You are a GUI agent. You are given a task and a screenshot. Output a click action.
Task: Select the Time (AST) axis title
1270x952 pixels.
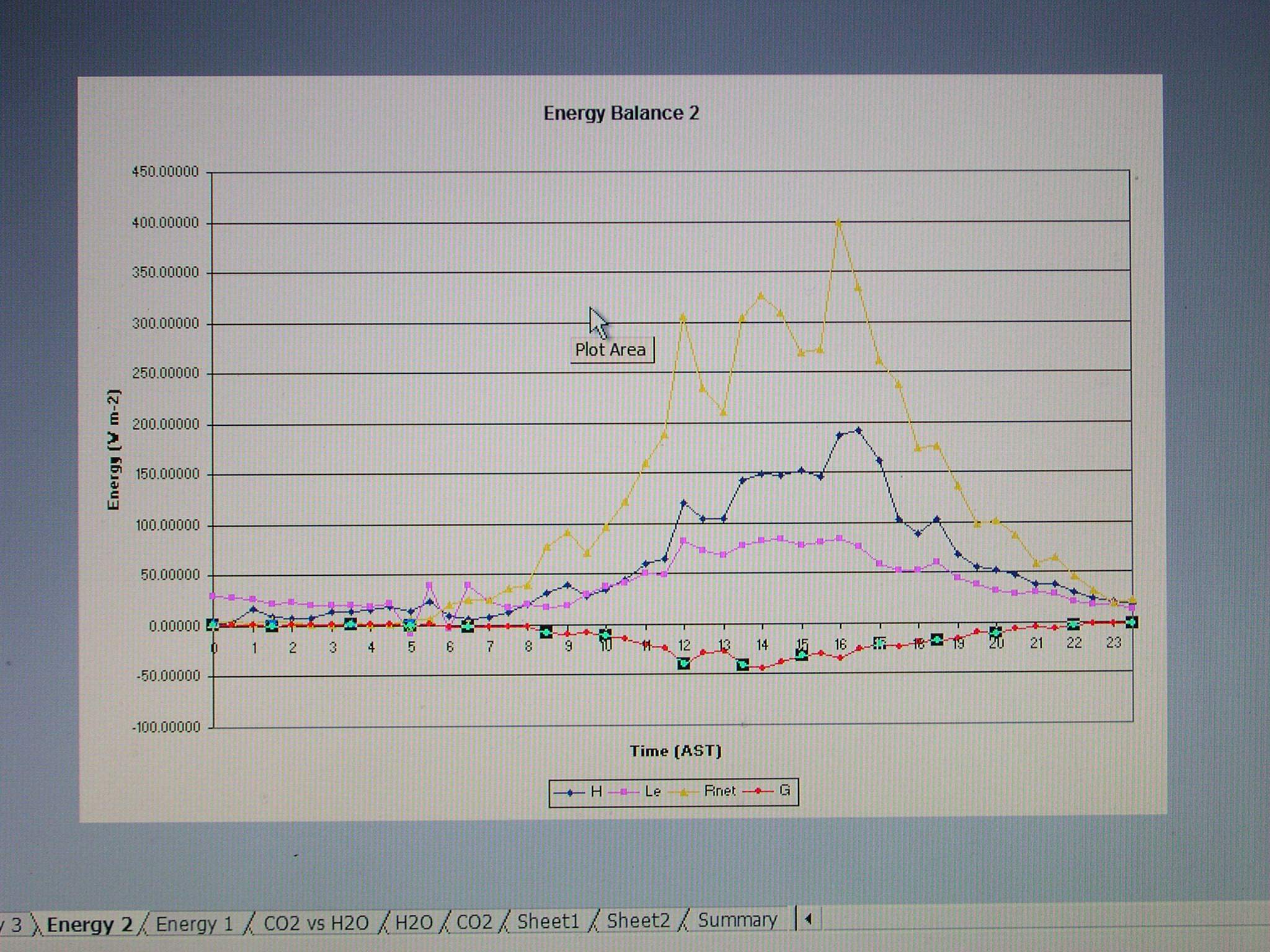tap(675, 751)
